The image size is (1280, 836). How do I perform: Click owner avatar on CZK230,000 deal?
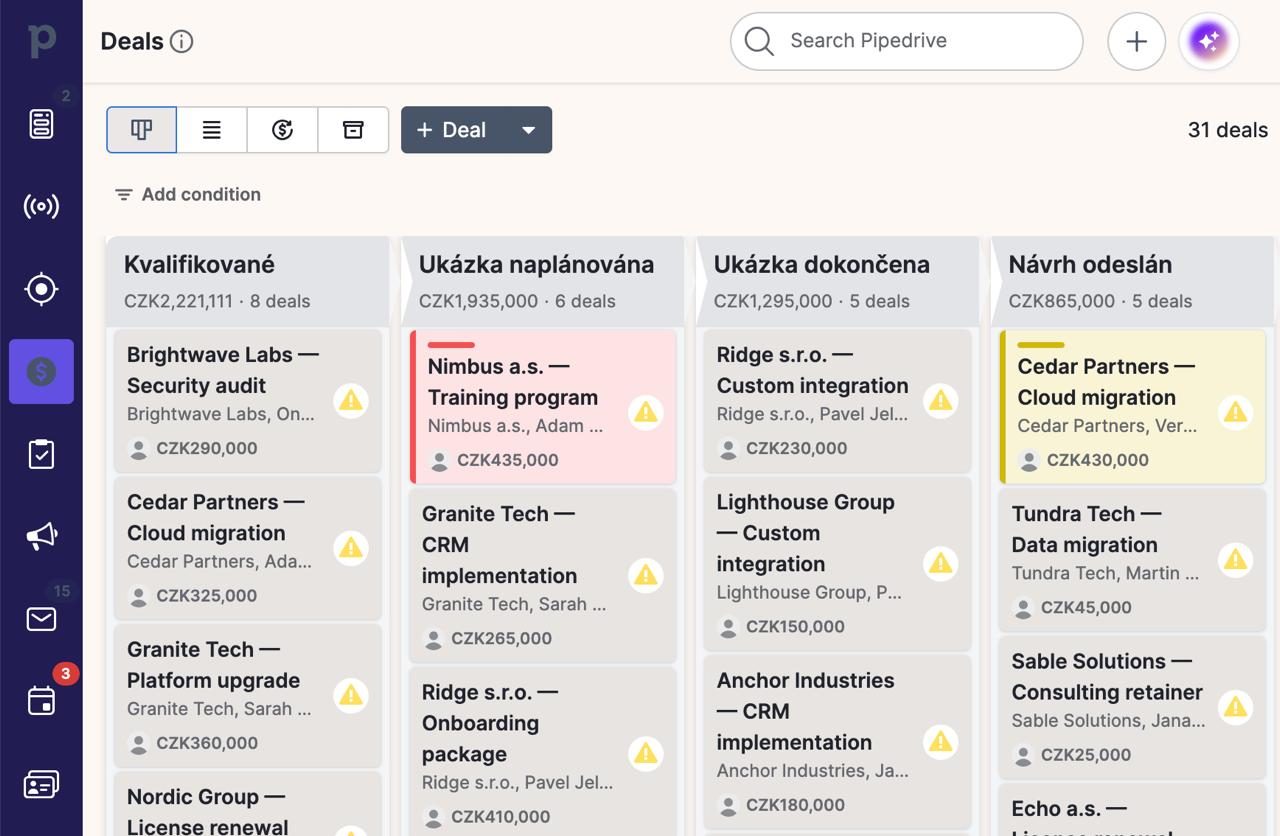(x=728, y=449)
